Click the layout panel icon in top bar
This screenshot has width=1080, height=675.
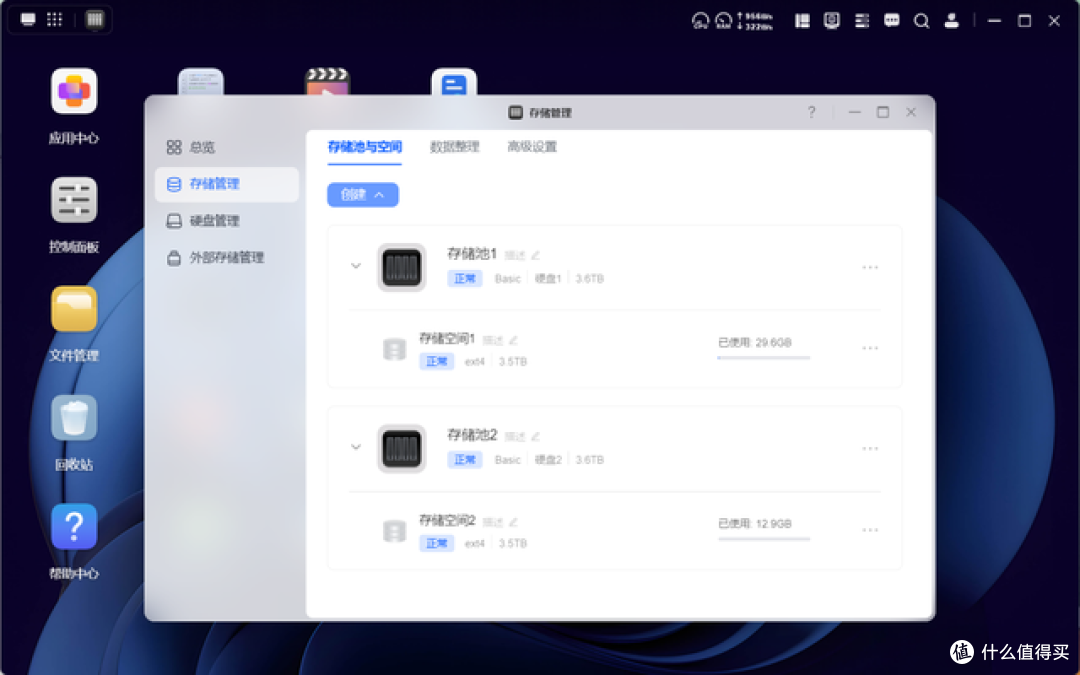[x=802, y=21]
